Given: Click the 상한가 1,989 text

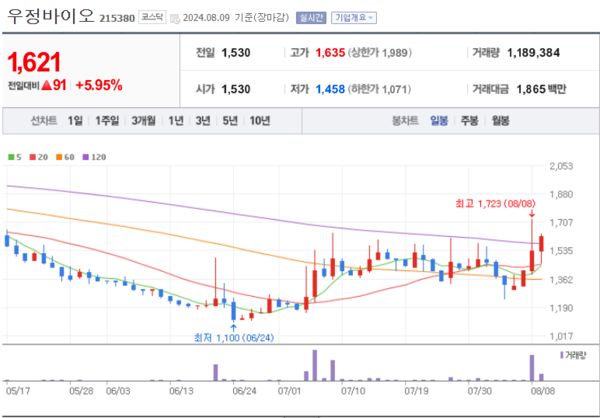Looking at the screenshot, I should (380, 52).
